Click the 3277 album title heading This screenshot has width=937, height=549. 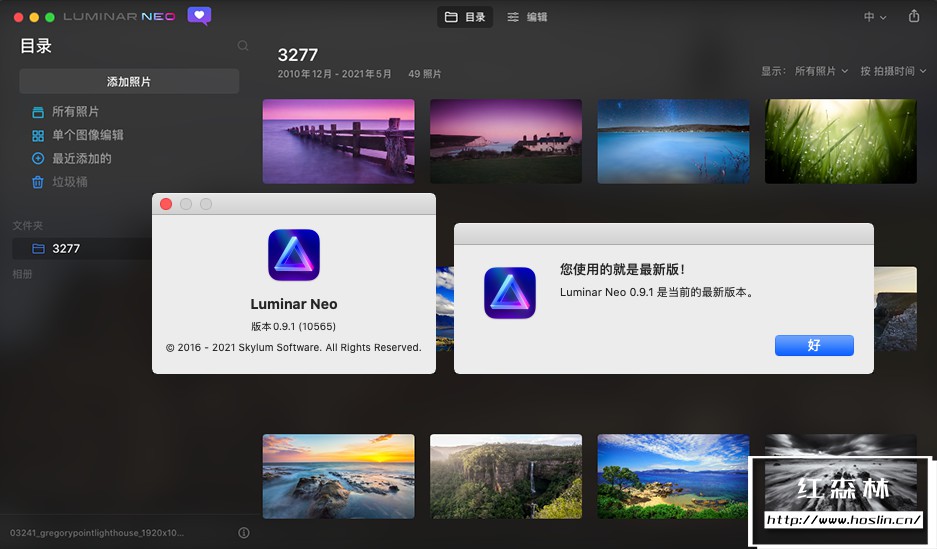click(298, 55)
